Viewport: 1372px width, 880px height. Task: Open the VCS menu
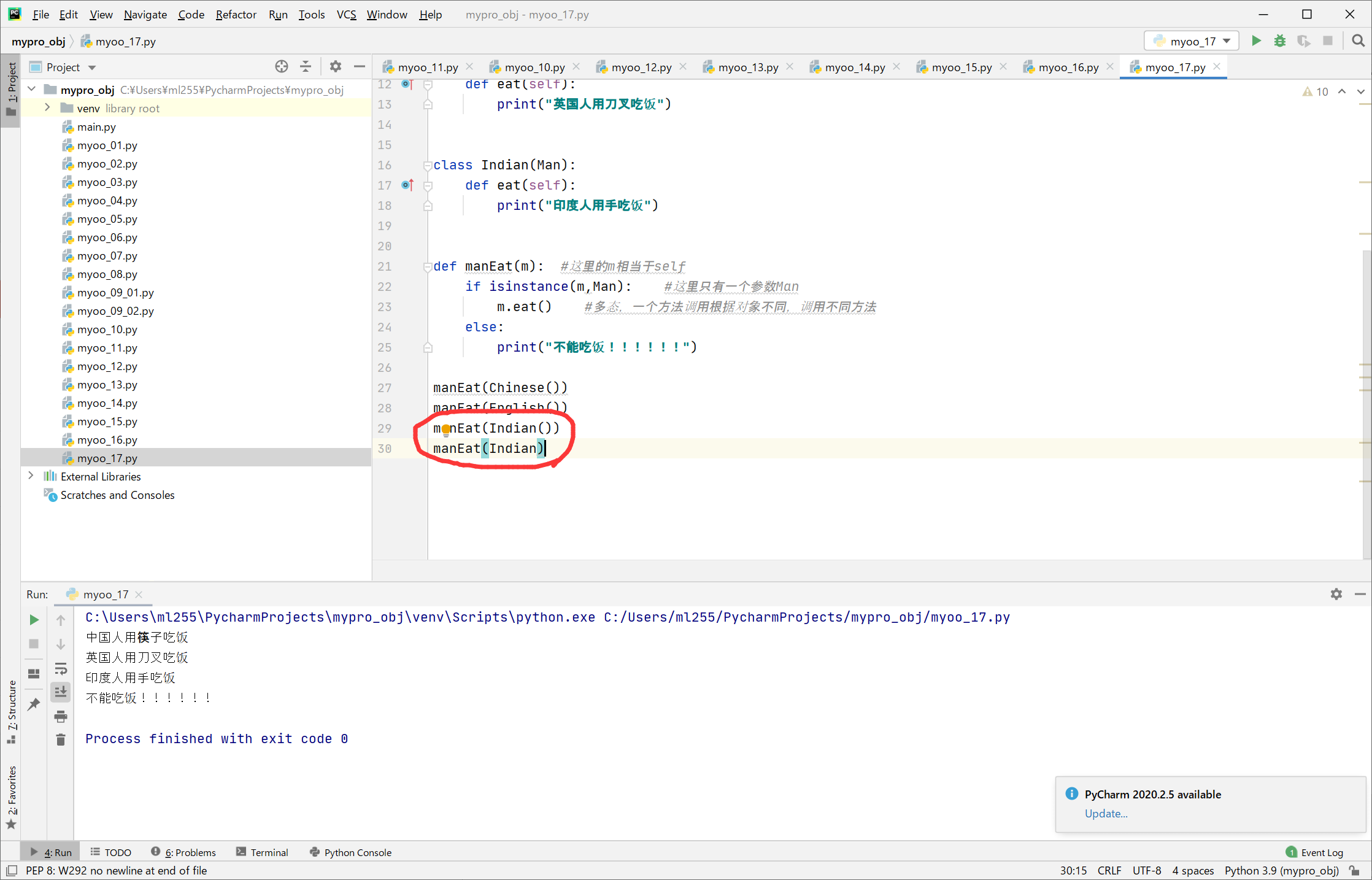346,14
